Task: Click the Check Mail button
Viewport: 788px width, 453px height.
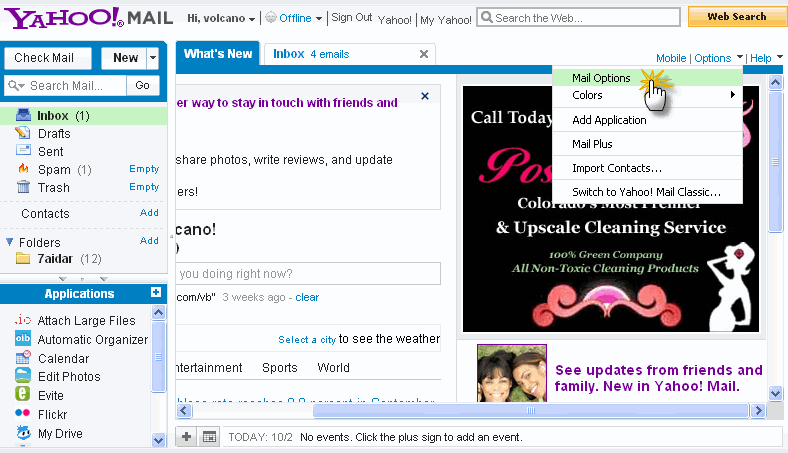Action: click(x=48, y=58)
